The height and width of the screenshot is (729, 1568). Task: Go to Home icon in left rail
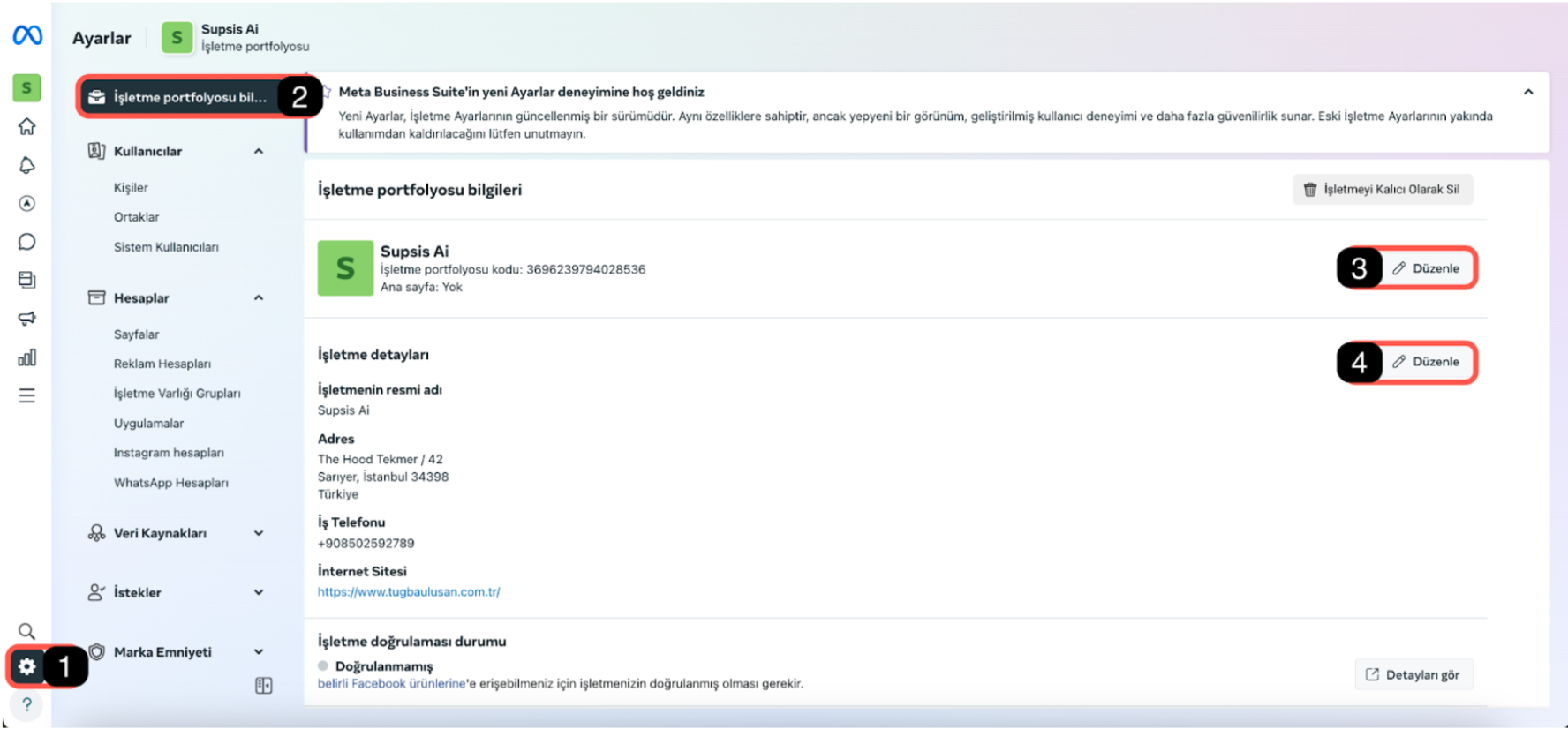26,126
